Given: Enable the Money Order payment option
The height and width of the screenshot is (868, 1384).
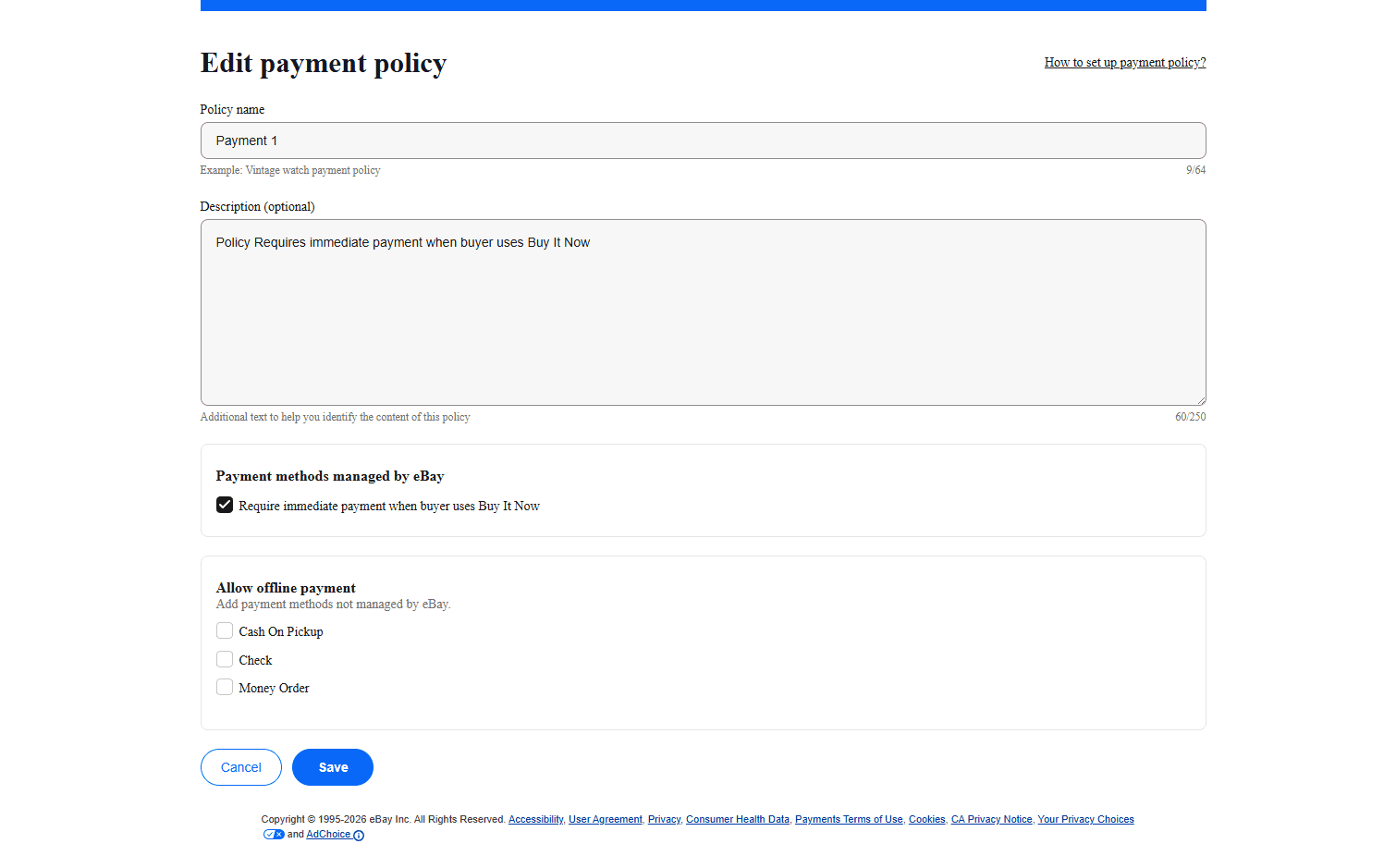Looking at the screenshot, I should (x=225, y=687).
